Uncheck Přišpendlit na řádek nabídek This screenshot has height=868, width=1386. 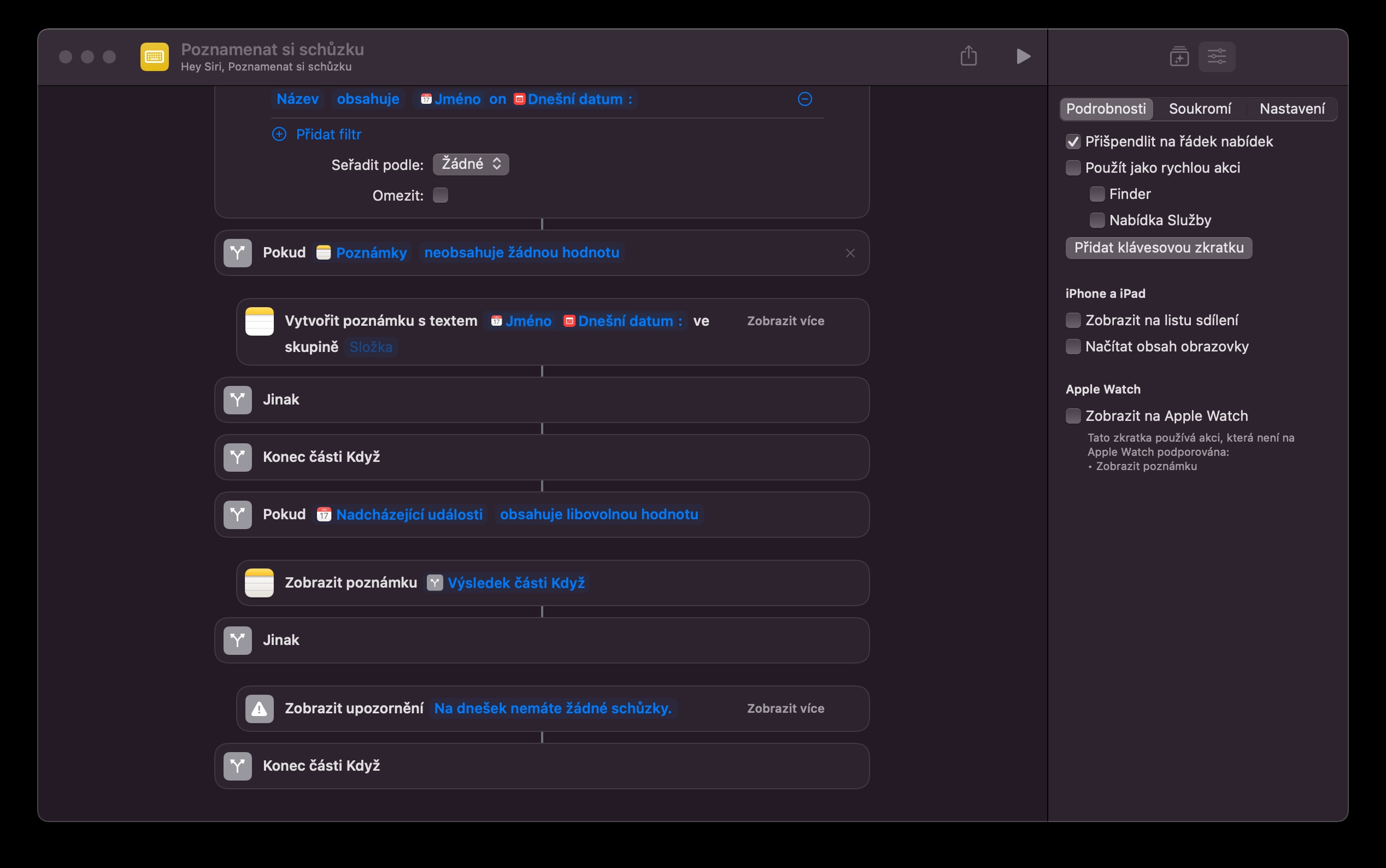point(1073,141)
